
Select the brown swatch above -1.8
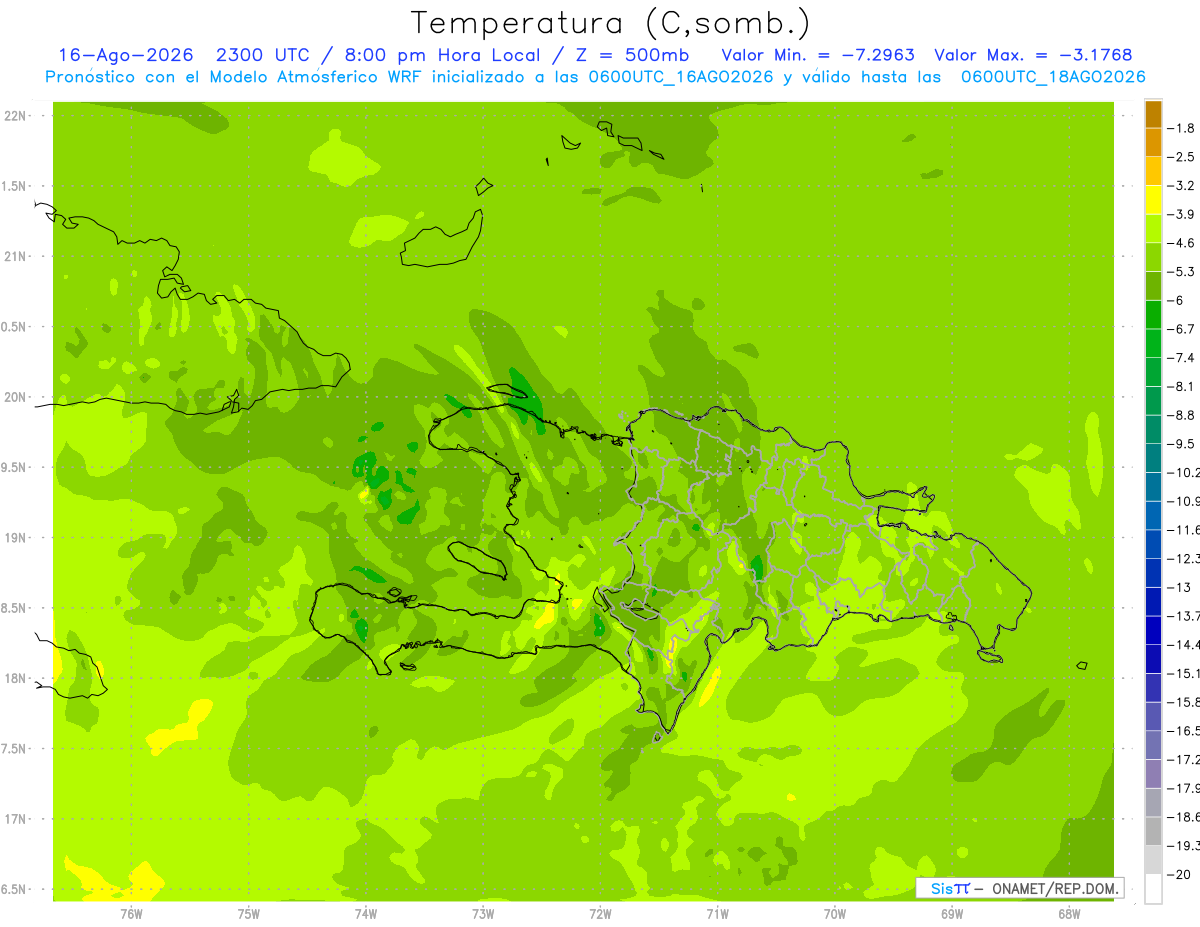(1153, 114)
